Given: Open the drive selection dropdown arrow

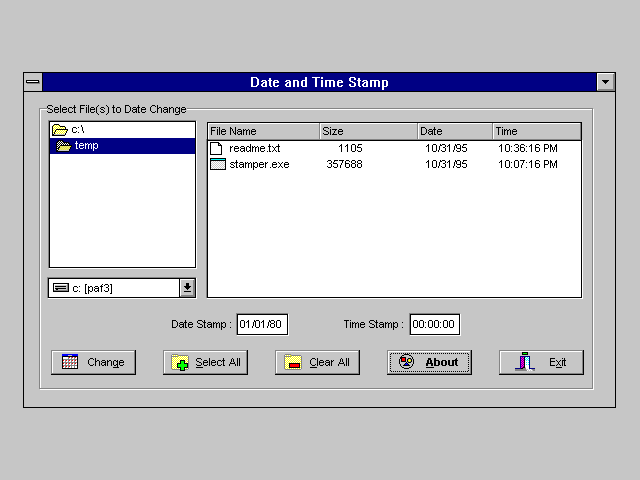Looking at the screenshot, I should pyautogui.click(x=187, y=288).
